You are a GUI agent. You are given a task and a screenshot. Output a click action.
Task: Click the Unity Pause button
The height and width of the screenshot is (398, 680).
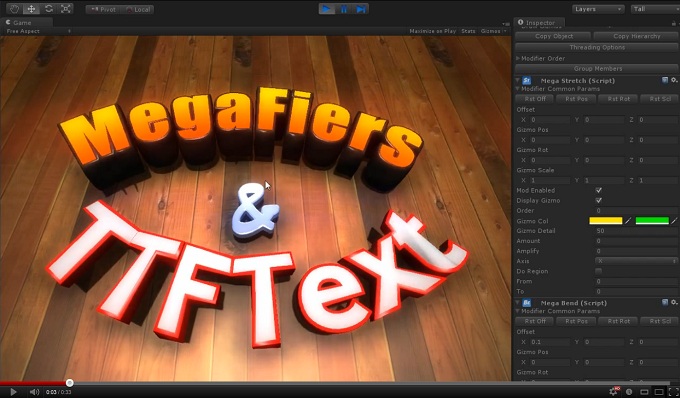pos(343,9)
